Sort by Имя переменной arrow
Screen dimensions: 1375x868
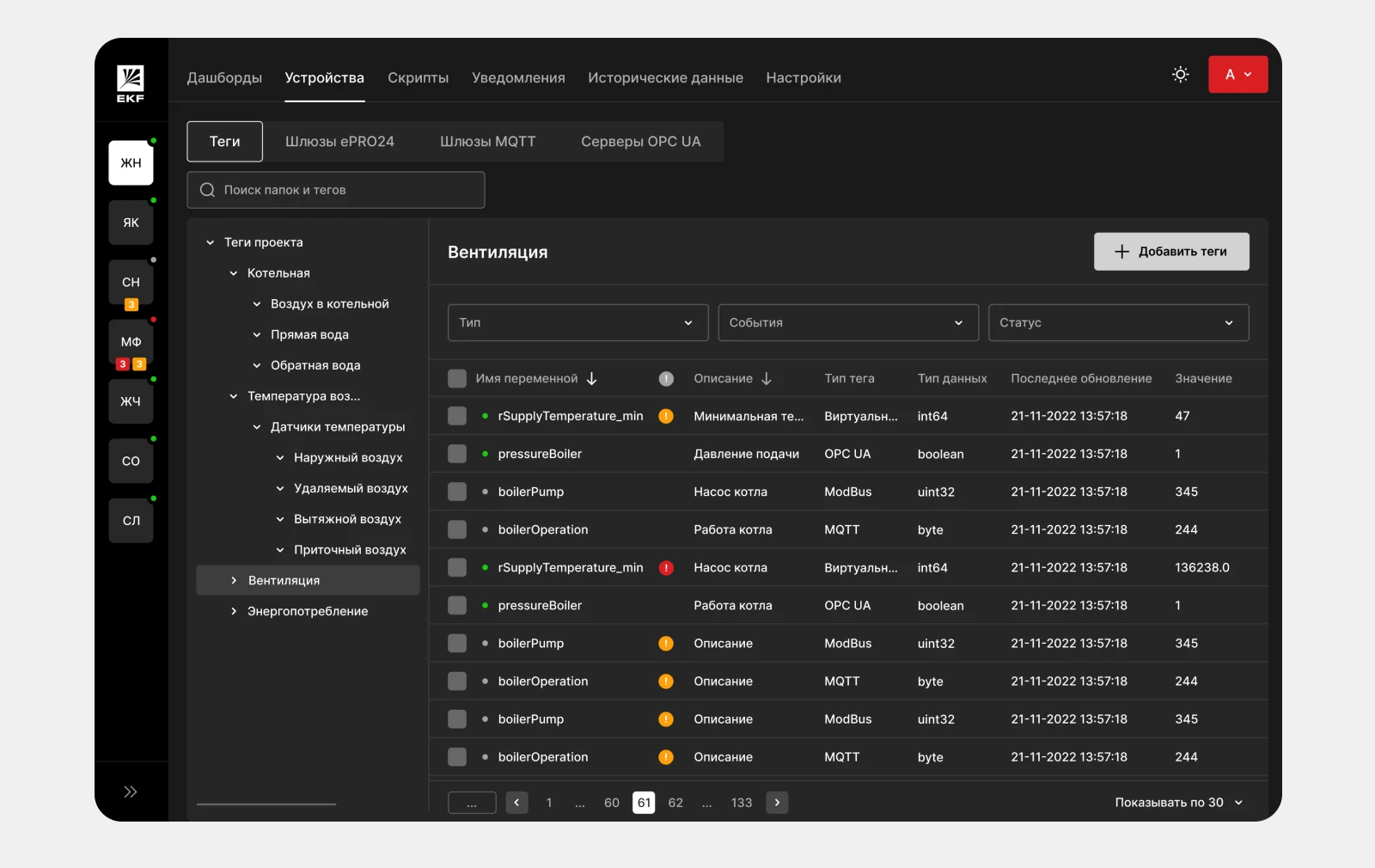(x=592, y=379)
